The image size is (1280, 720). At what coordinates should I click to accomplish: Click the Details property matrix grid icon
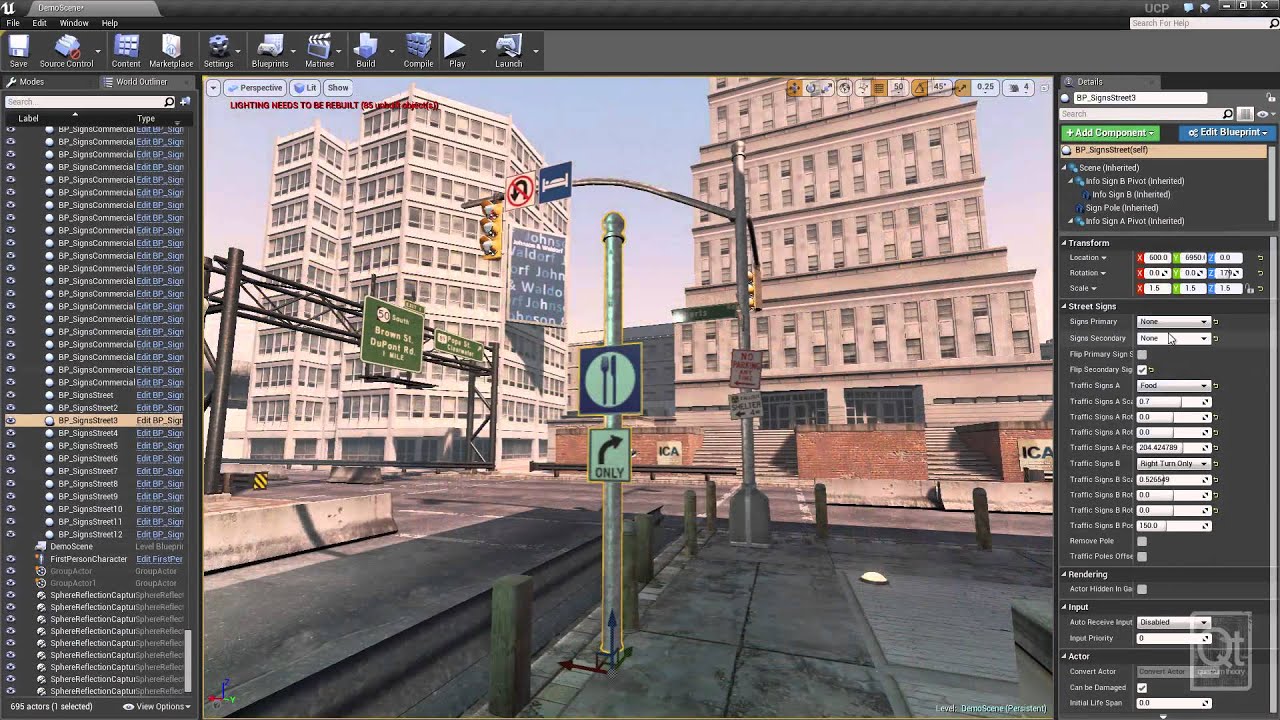point(1245,114)
